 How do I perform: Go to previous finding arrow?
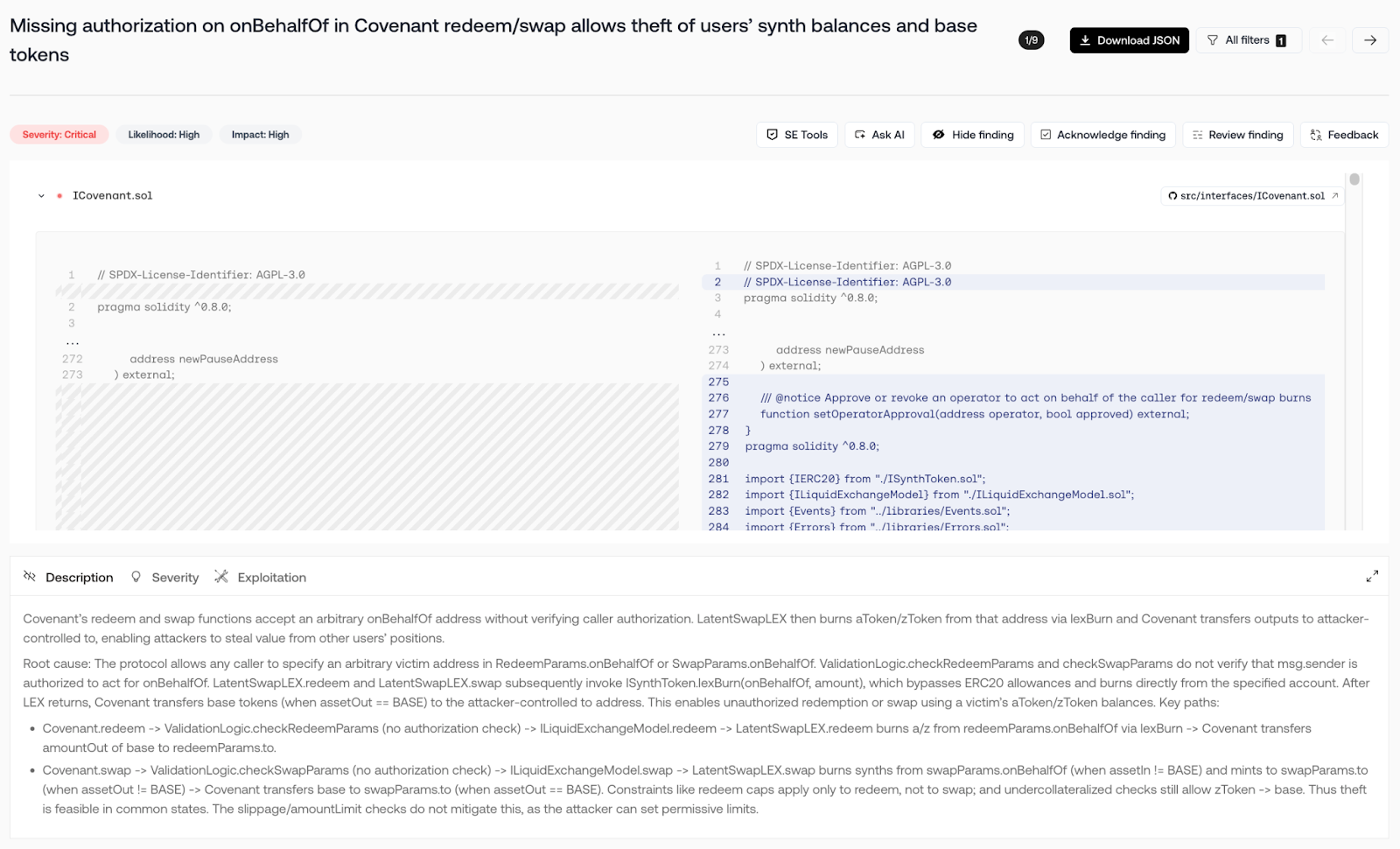pyautogui.click(x=1326, y=40)
